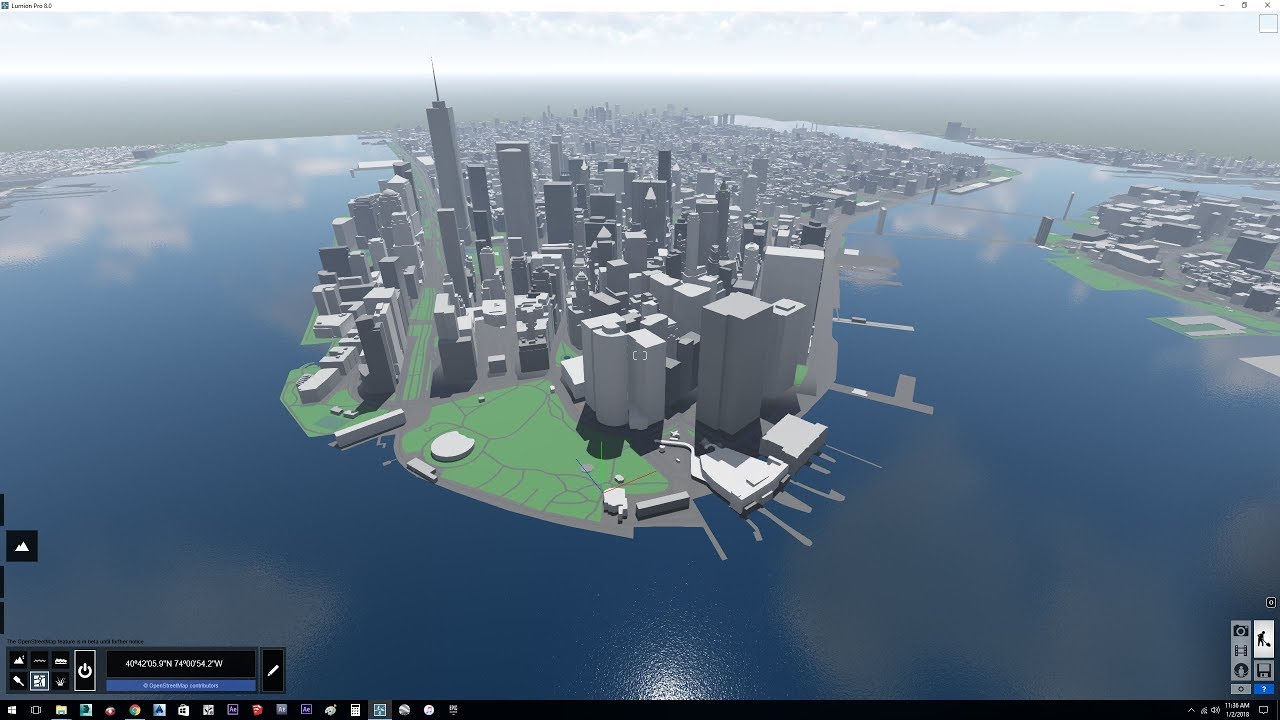Switch to Build mode worker icon
This screenshot has width=1280, height=720.
click(1264, 639)
